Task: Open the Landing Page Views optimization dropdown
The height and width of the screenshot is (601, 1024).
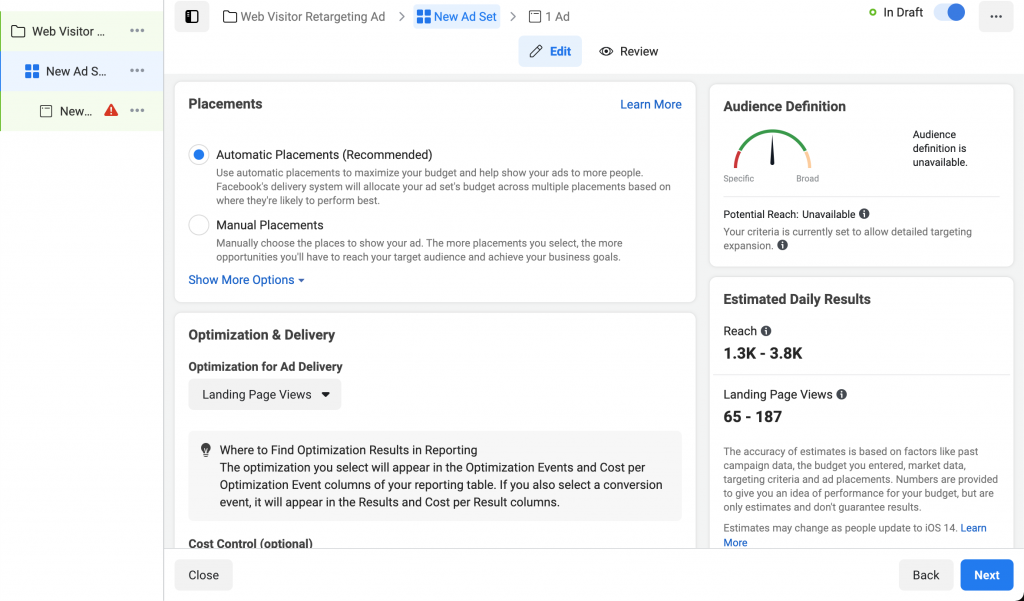Action: pos(265,395)
